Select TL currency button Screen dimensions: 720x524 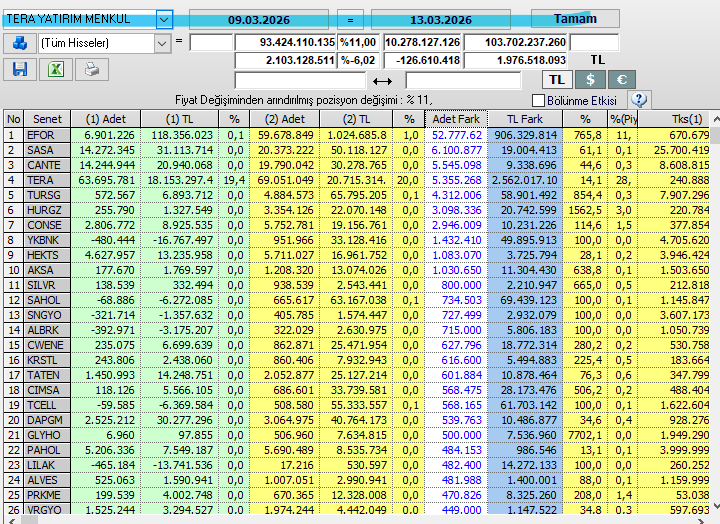557,79
